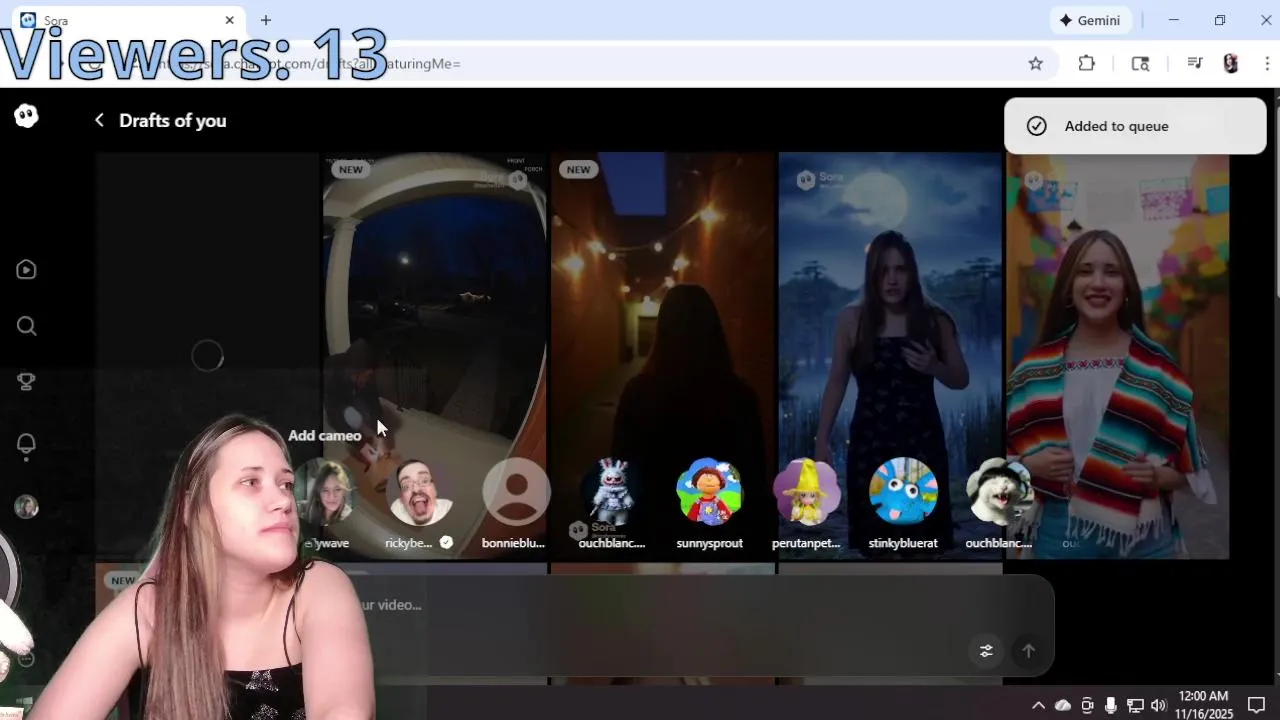Open Chrome media controls icon
This screenshot has height=720, width=1280.
(x=1195, y=64)
